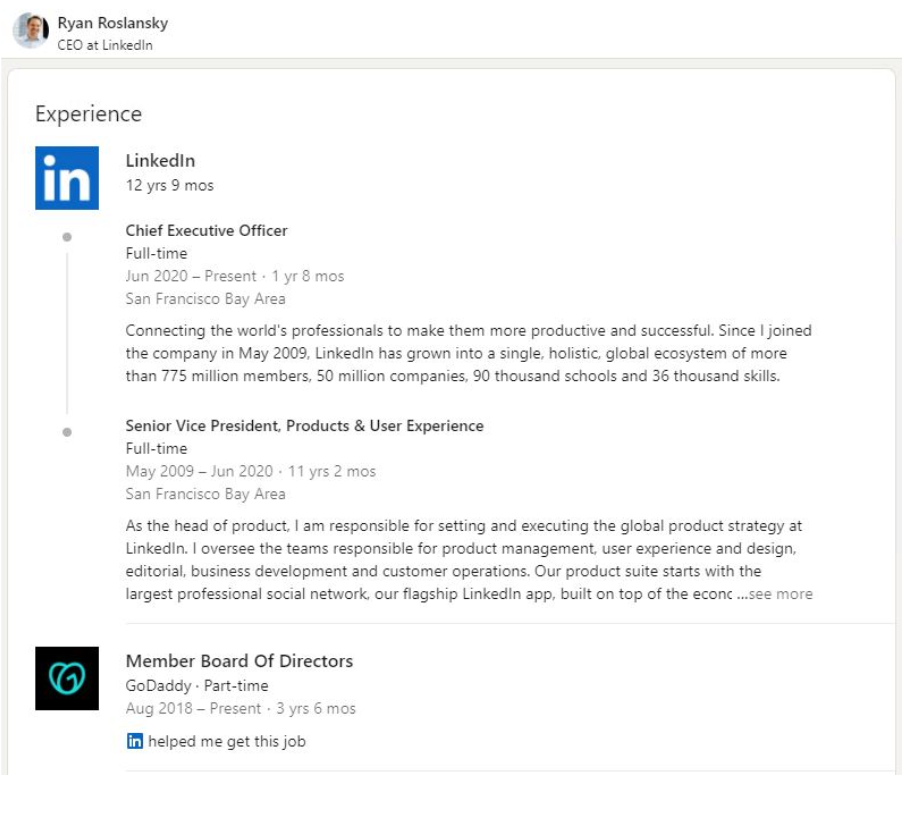918x837 pixels.
Task: Click the Experience section heading
Action: click(88, 114)
